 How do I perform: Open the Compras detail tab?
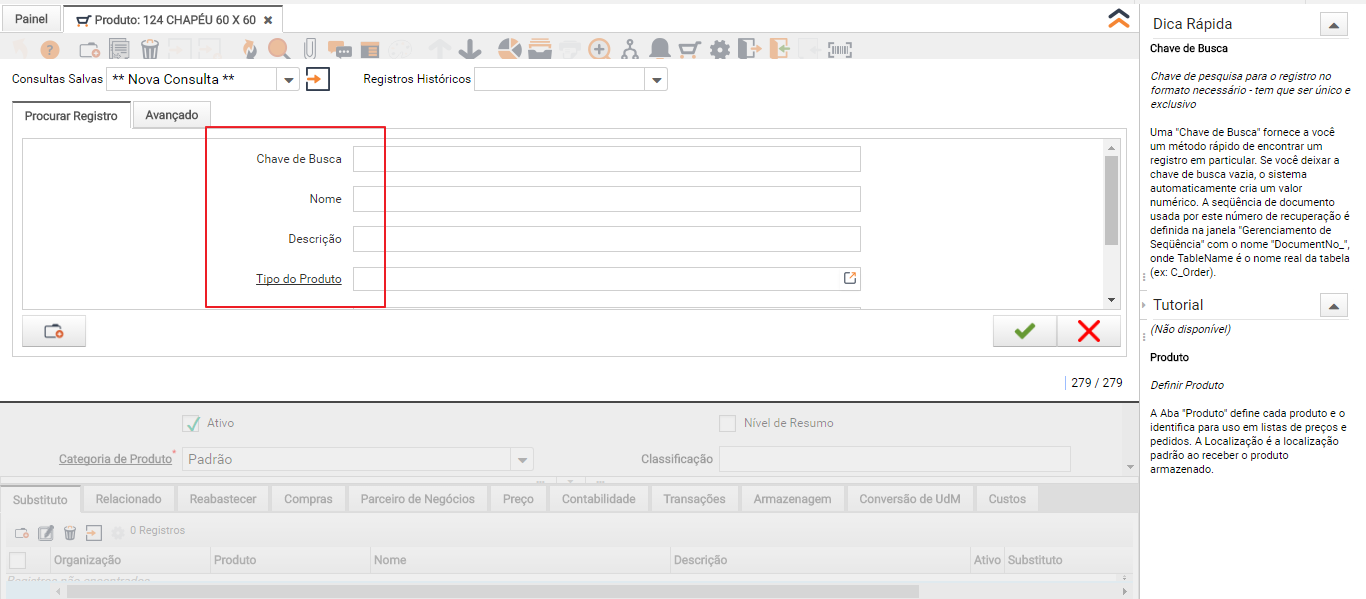tap(308, 499)
